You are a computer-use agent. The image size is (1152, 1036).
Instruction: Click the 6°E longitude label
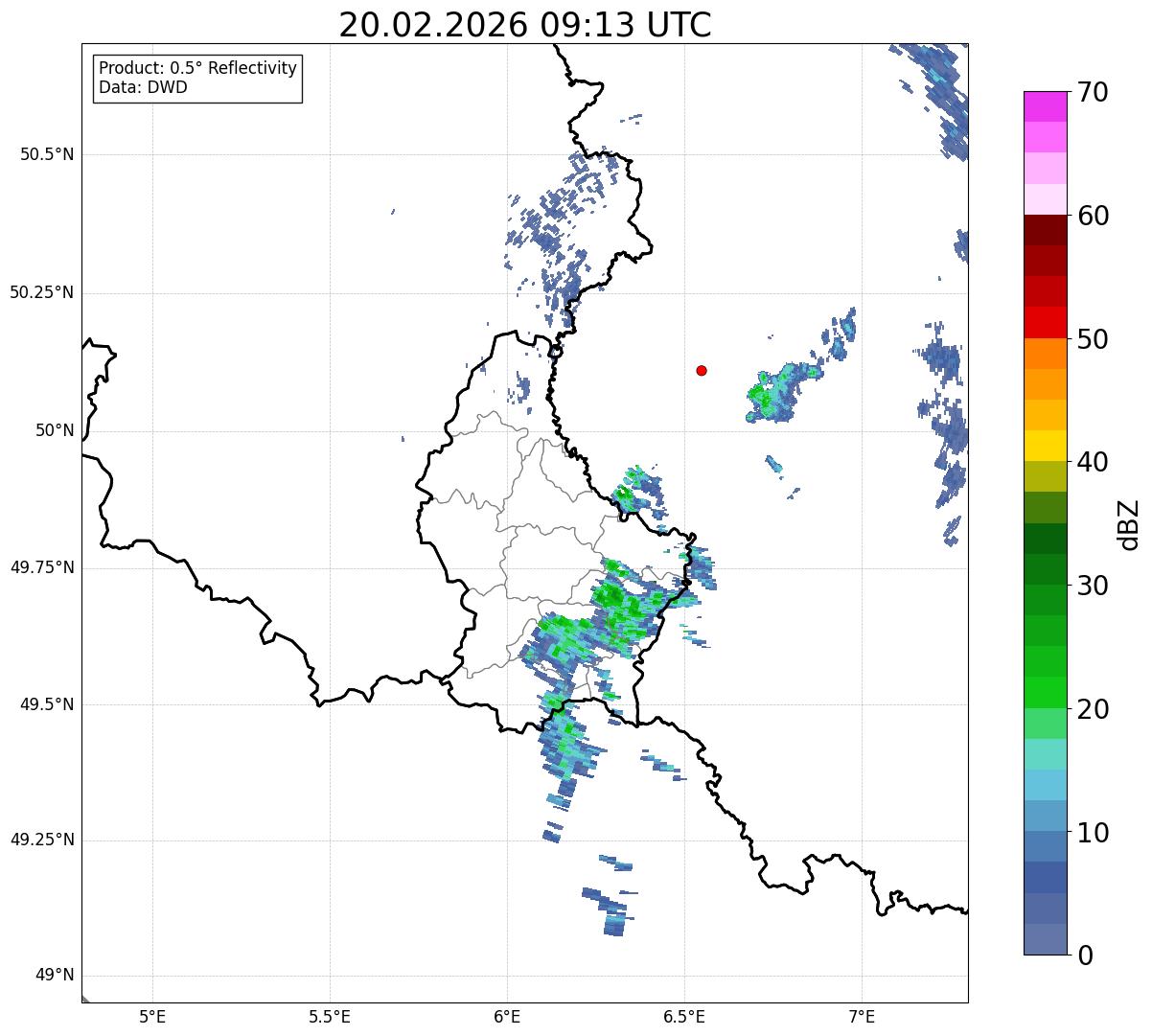[x=507, y=1016]
